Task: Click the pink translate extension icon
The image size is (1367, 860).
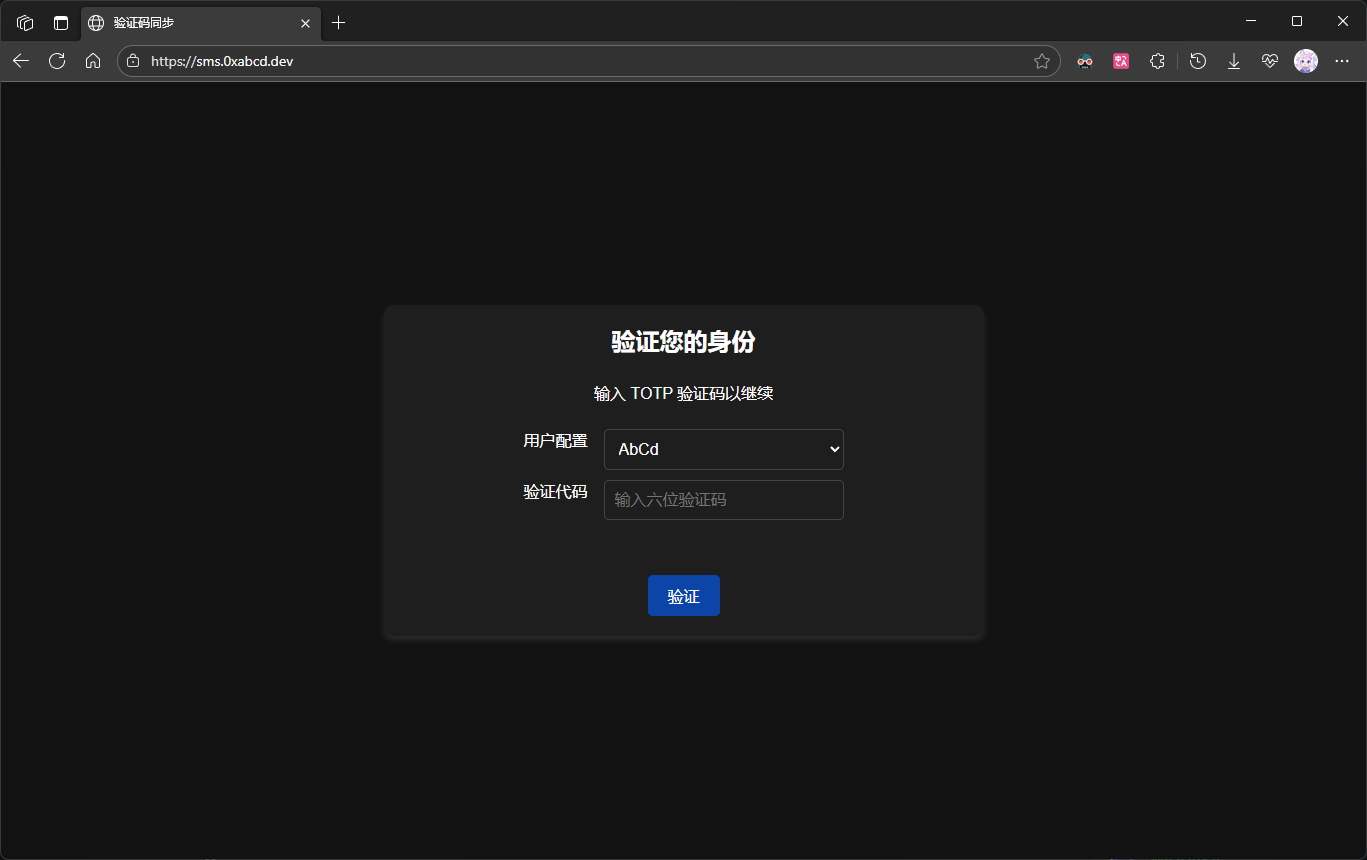Action: point(1121,61)
